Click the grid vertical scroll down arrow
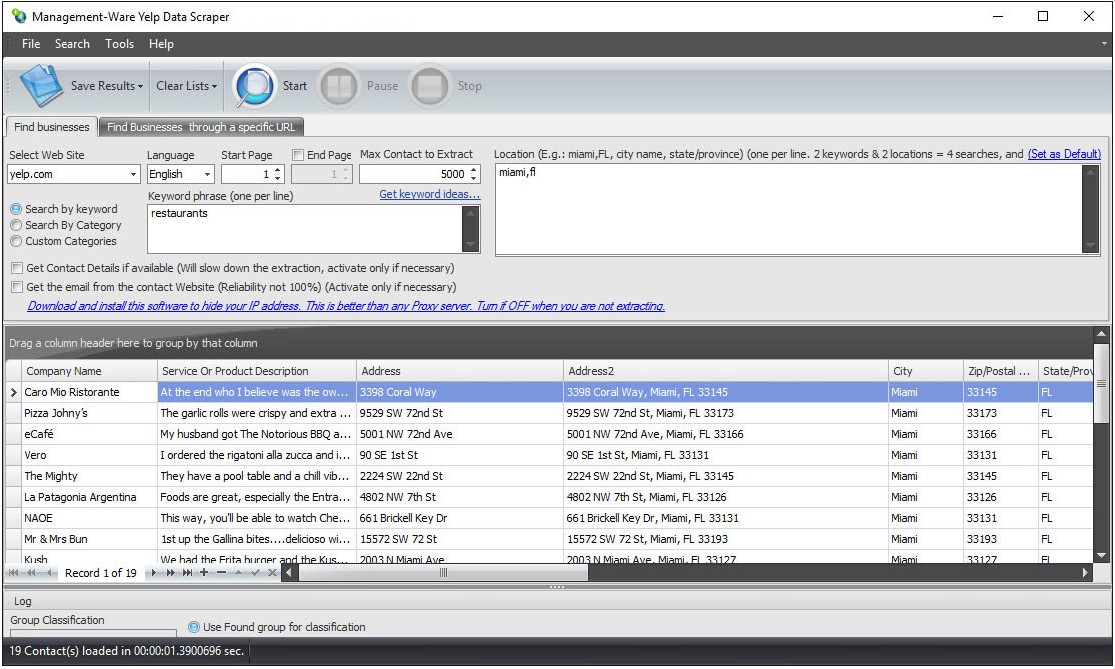This screenshot has width=1115, height=669. [1101, 555]
